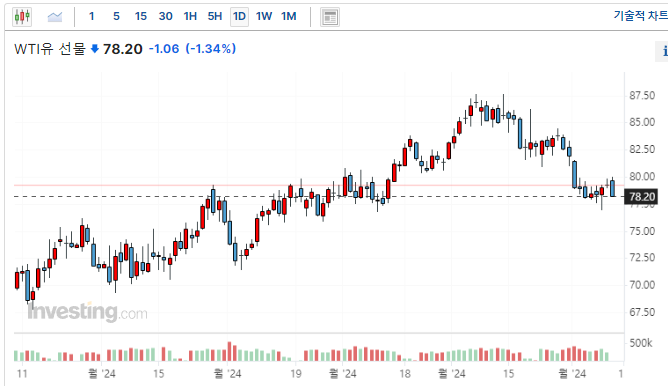
Task: Select the candlestick chart type icon
Action: pos(22,17)
